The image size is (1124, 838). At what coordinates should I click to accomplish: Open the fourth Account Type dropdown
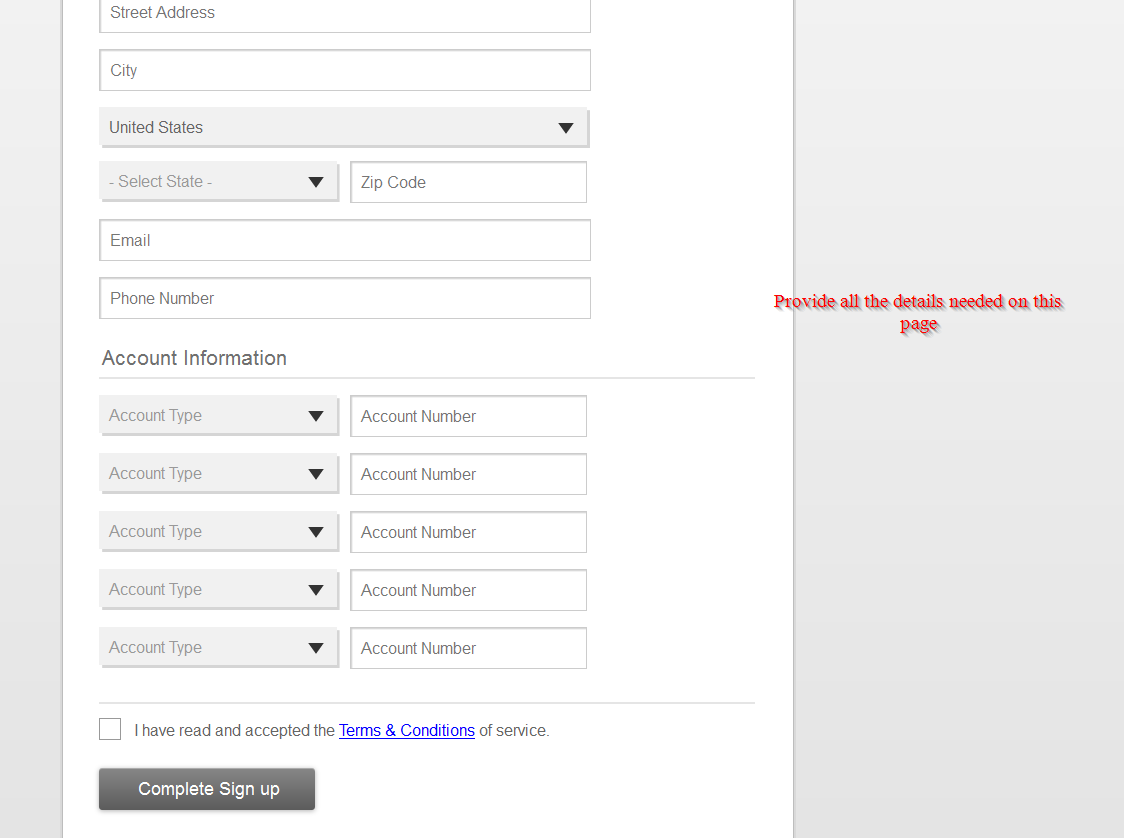(219, 590)
